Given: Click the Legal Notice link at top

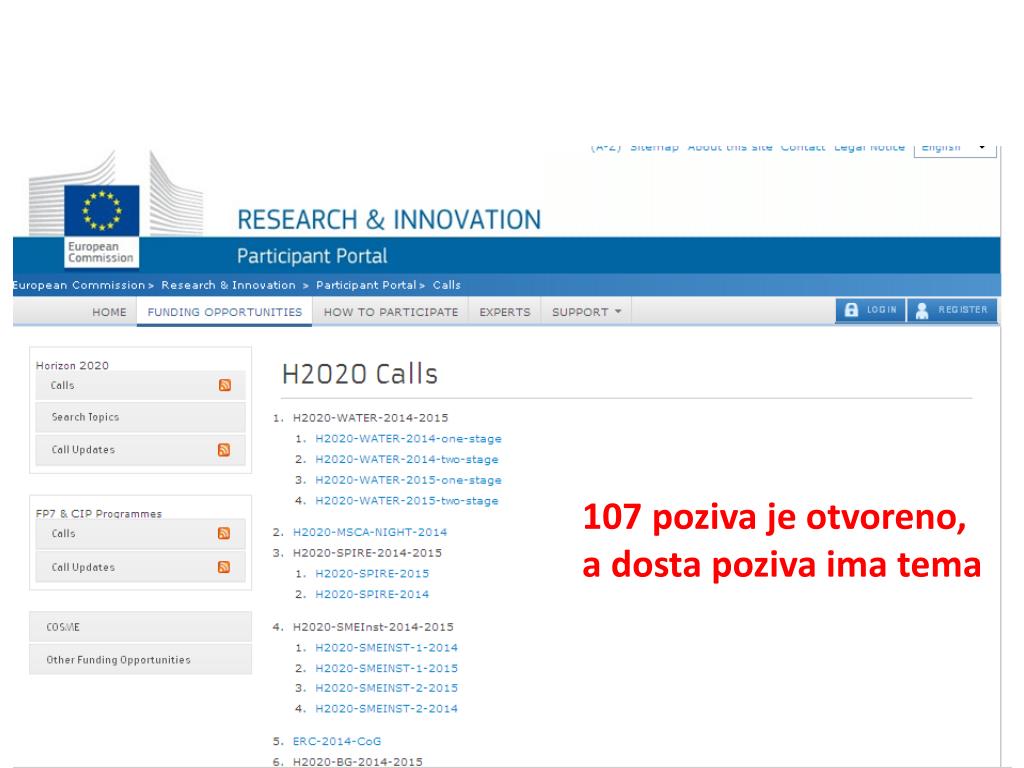Looking at the screenshot, I should [869, 148].
